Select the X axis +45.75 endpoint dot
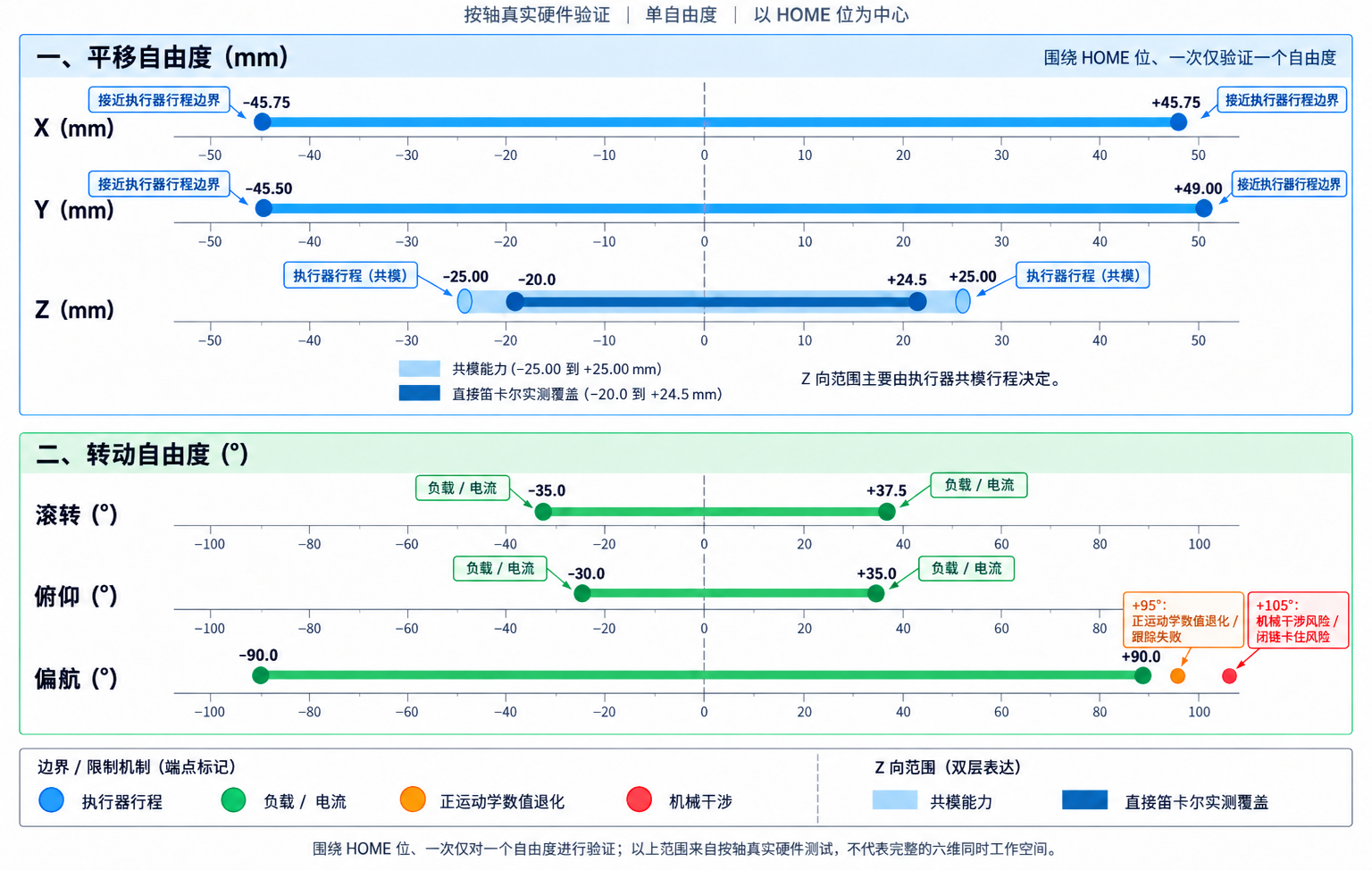Image resolution: width=1372 pixels, height=870 pixels. pos(1179,122)
